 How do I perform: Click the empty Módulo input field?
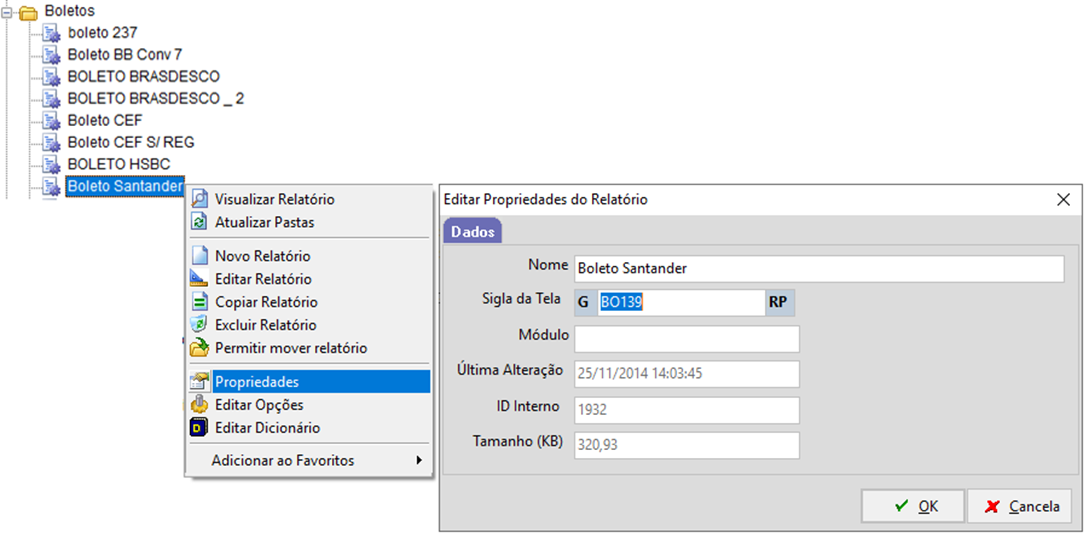pyautogui.click(x=686, y=339)
